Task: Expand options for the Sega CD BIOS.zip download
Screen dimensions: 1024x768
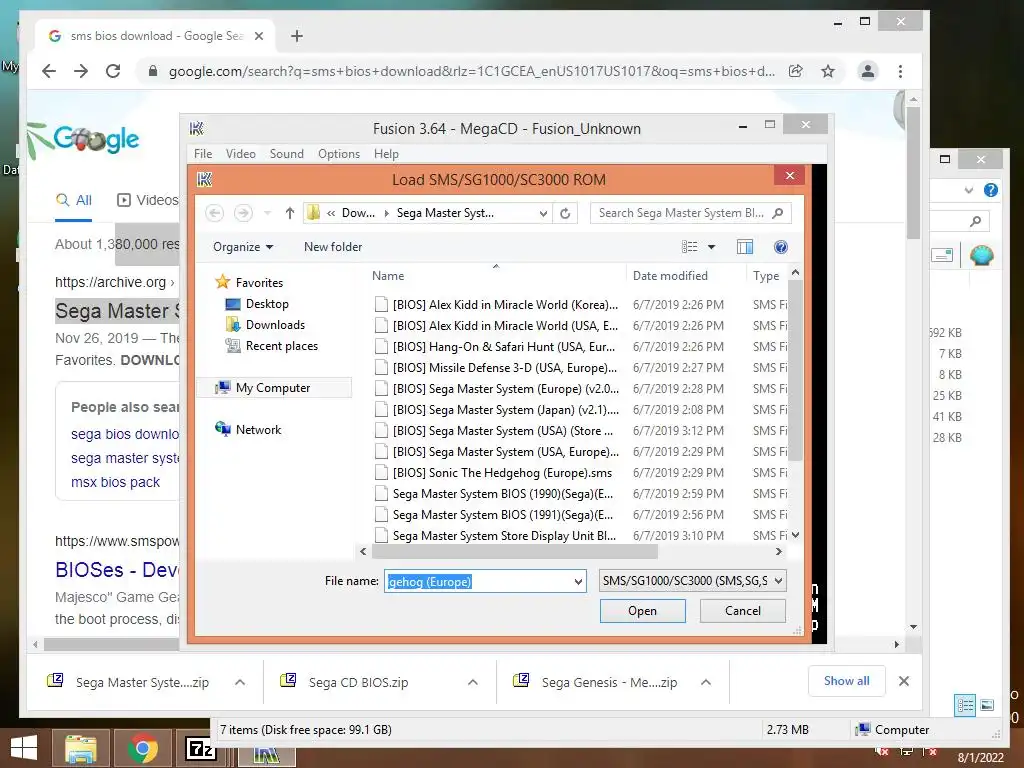Action: [x=473, y=682]
